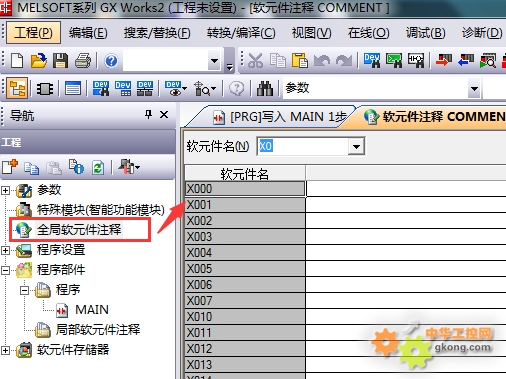Image resolution: width=506 pixels, height=379 pixels.
Task: Select 全局软元件注释 in project tree
Action: 79,230
